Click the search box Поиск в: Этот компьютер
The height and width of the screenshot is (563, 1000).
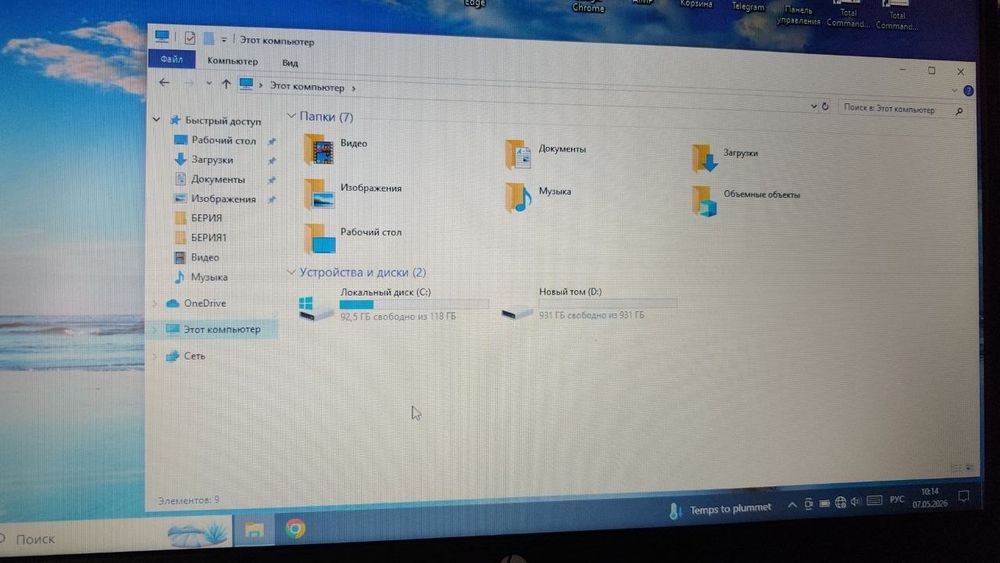point(897,110)
